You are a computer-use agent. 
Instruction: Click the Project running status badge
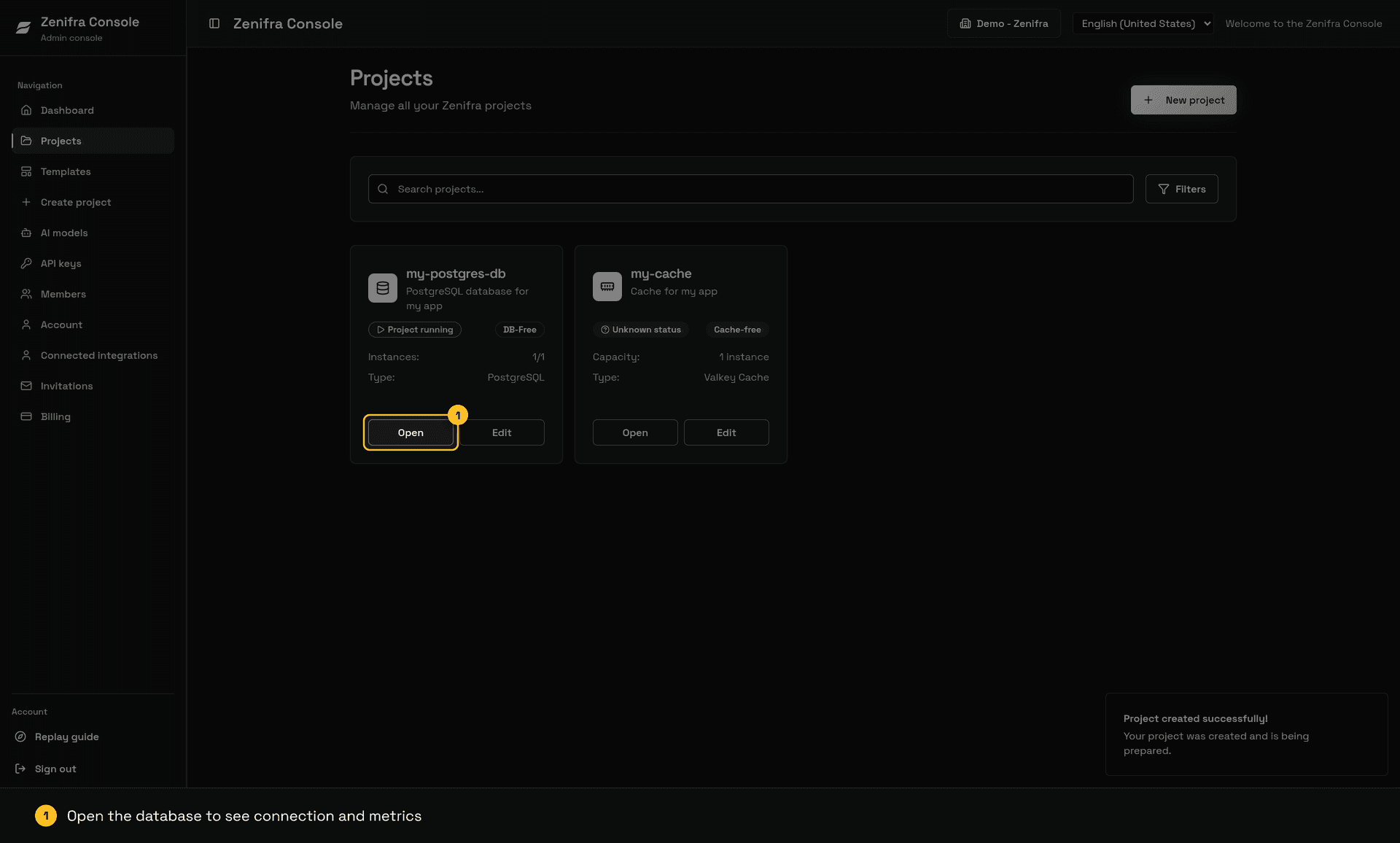[415, 330]
